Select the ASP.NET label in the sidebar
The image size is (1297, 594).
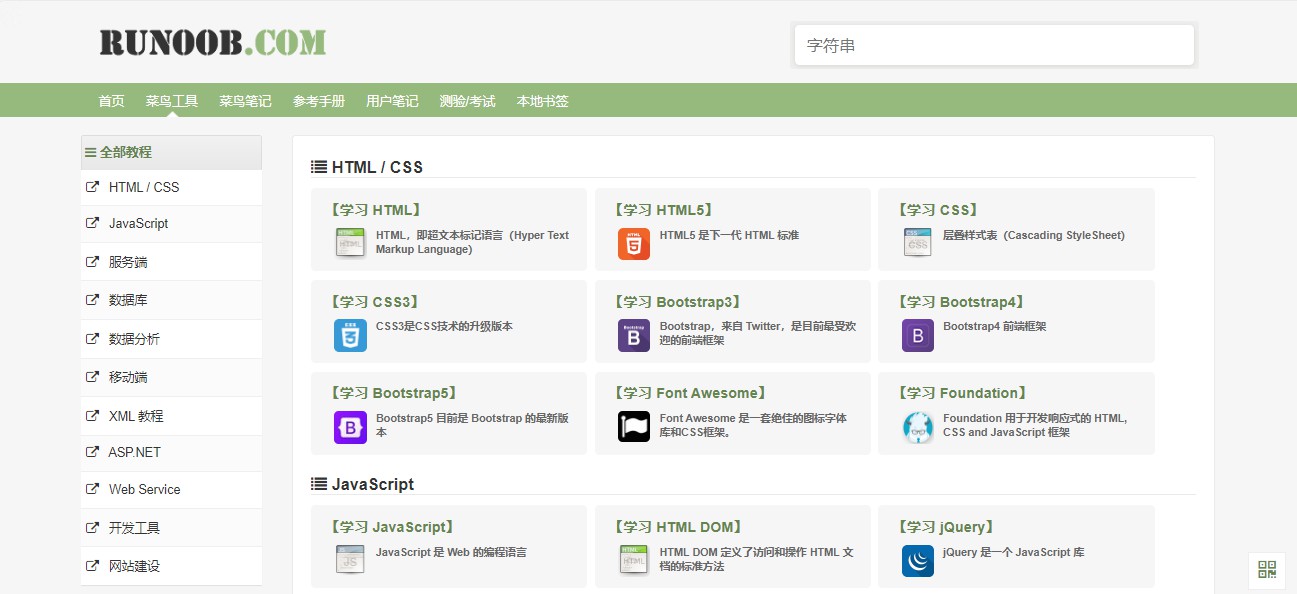click(135, 452)
